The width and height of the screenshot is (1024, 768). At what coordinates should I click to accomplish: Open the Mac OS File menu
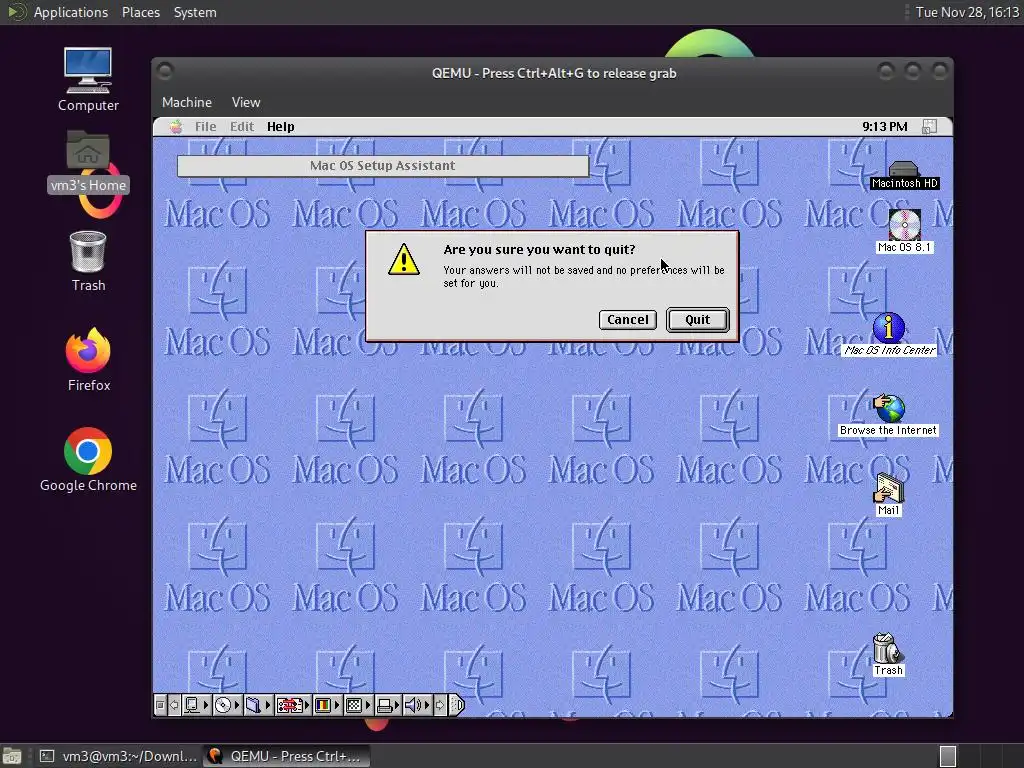tap(205, 127)
